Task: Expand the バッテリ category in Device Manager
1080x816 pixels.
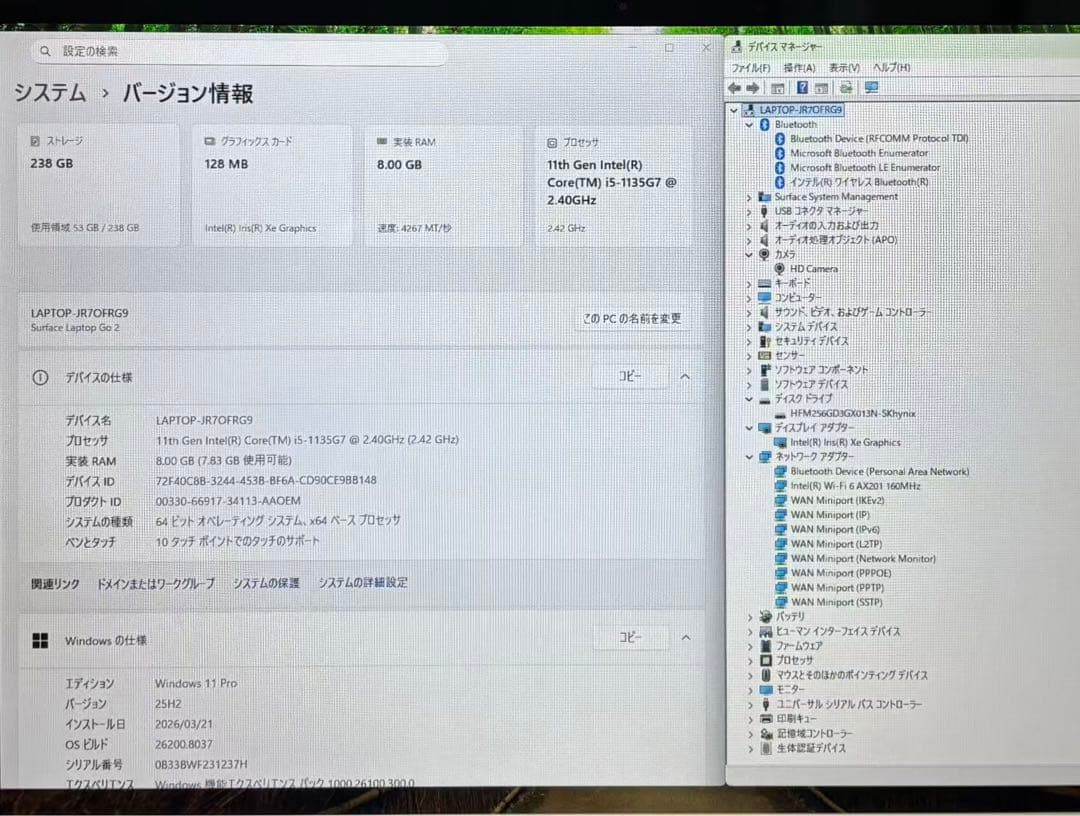Action: (748, 617)
